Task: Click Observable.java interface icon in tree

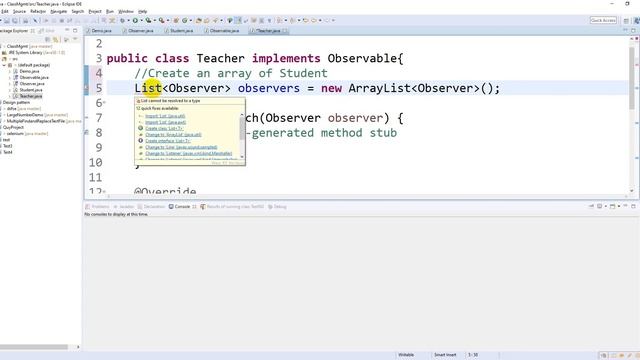Action: tap(16, 78)
